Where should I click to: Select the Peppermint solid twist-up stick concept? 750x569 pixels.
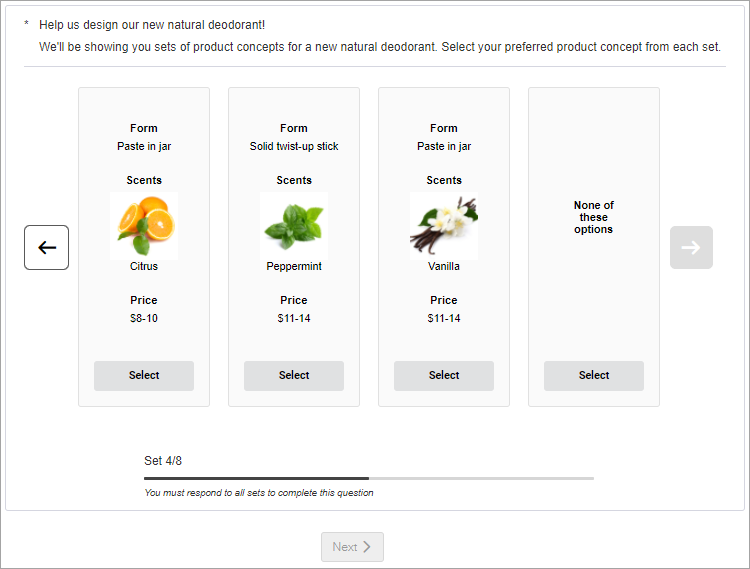pos(294,376)
